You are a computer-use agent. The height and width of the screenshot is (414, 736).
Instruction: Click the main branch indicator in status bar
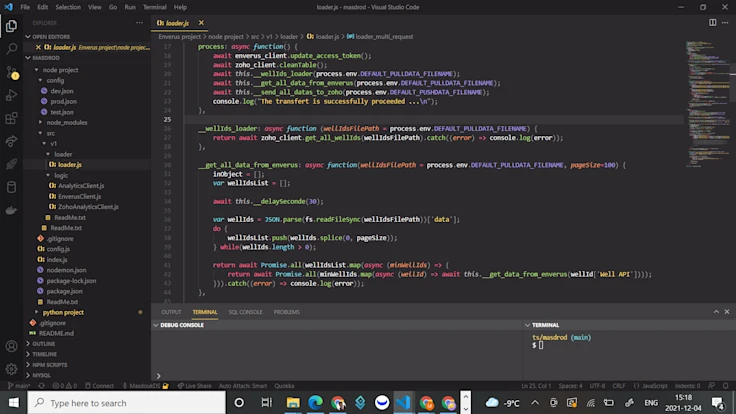19,386
